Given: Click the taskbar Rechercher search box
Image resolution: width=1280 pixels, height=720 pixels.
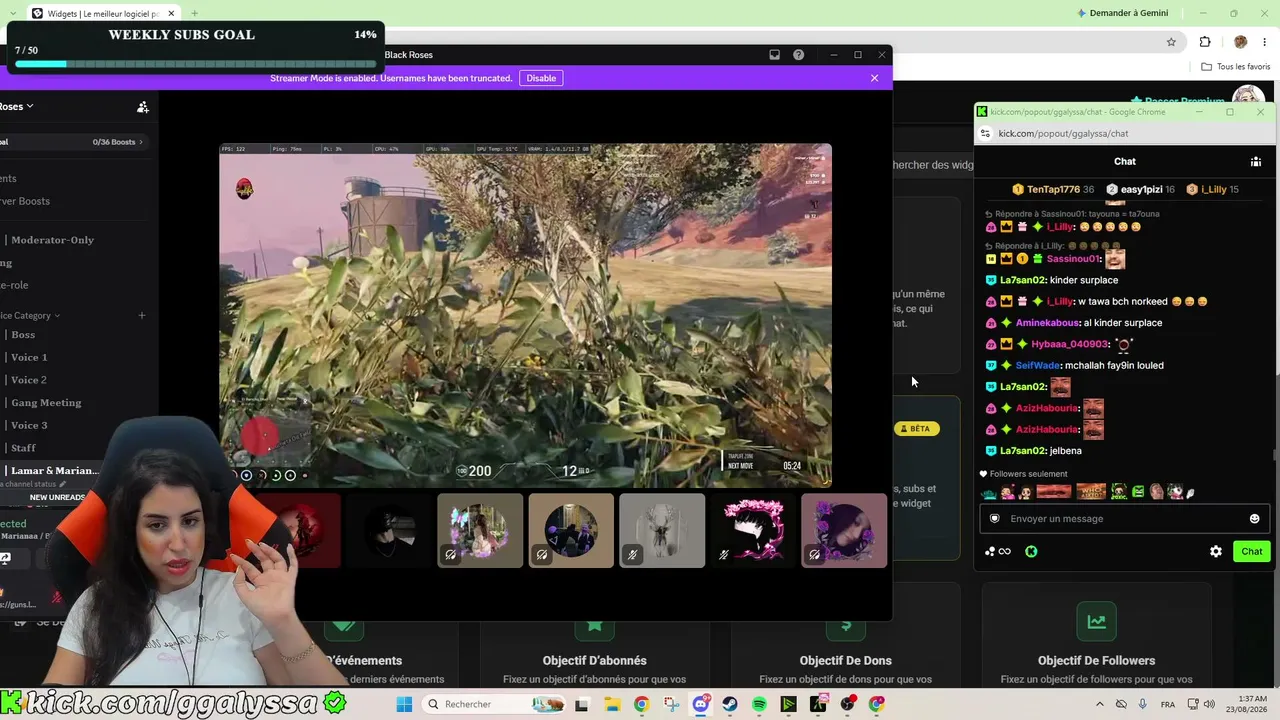Looking at the screenshot, I should tap(495, 705).
